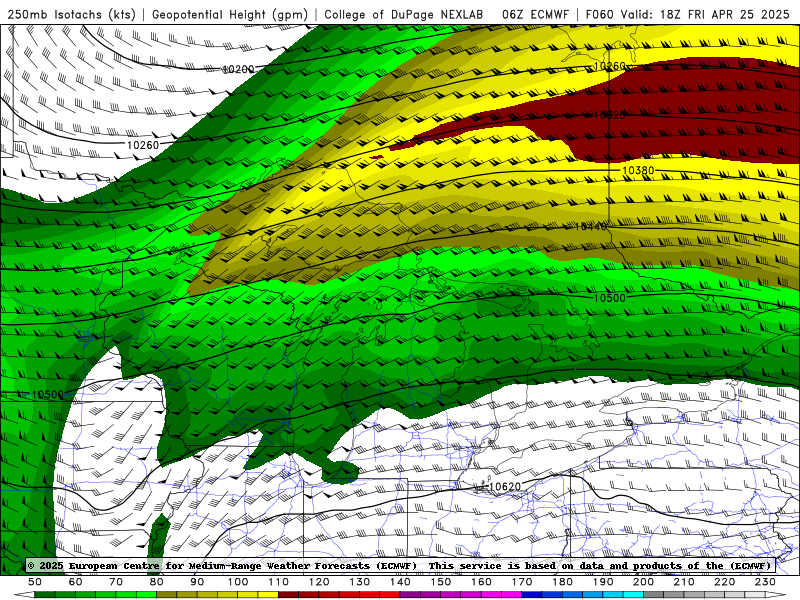This screenshot has width=800, height=600.
Task: Click the 140 value on color scale
Action: point(400,582)
